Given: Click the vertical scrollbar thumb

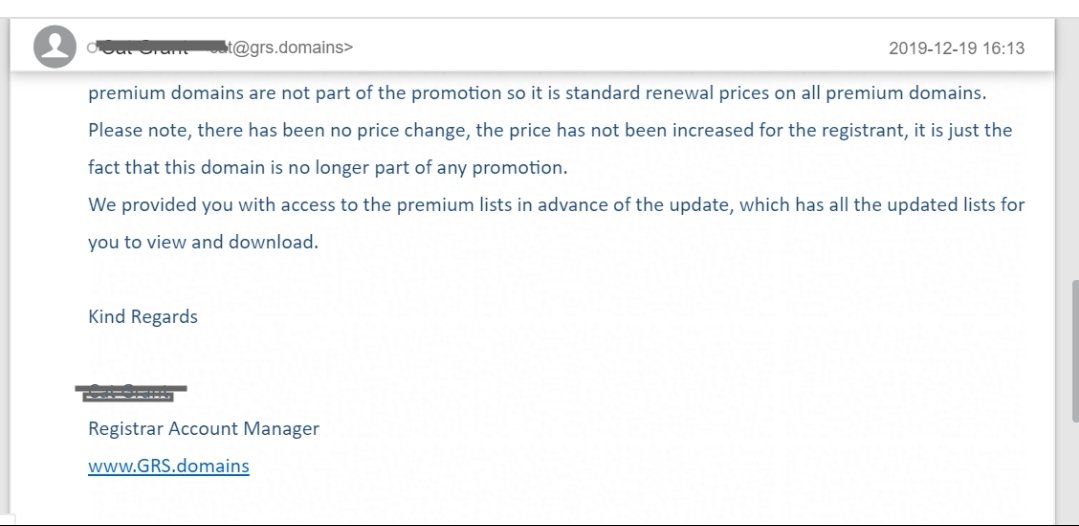Looking at the screenshot, I should (x=1075, y=350).
